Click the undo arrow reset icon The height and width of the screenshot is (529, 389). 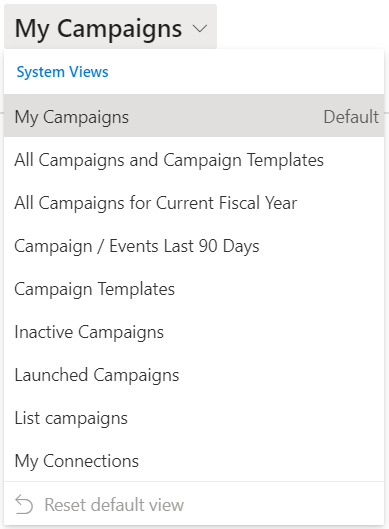pos(24,504)
